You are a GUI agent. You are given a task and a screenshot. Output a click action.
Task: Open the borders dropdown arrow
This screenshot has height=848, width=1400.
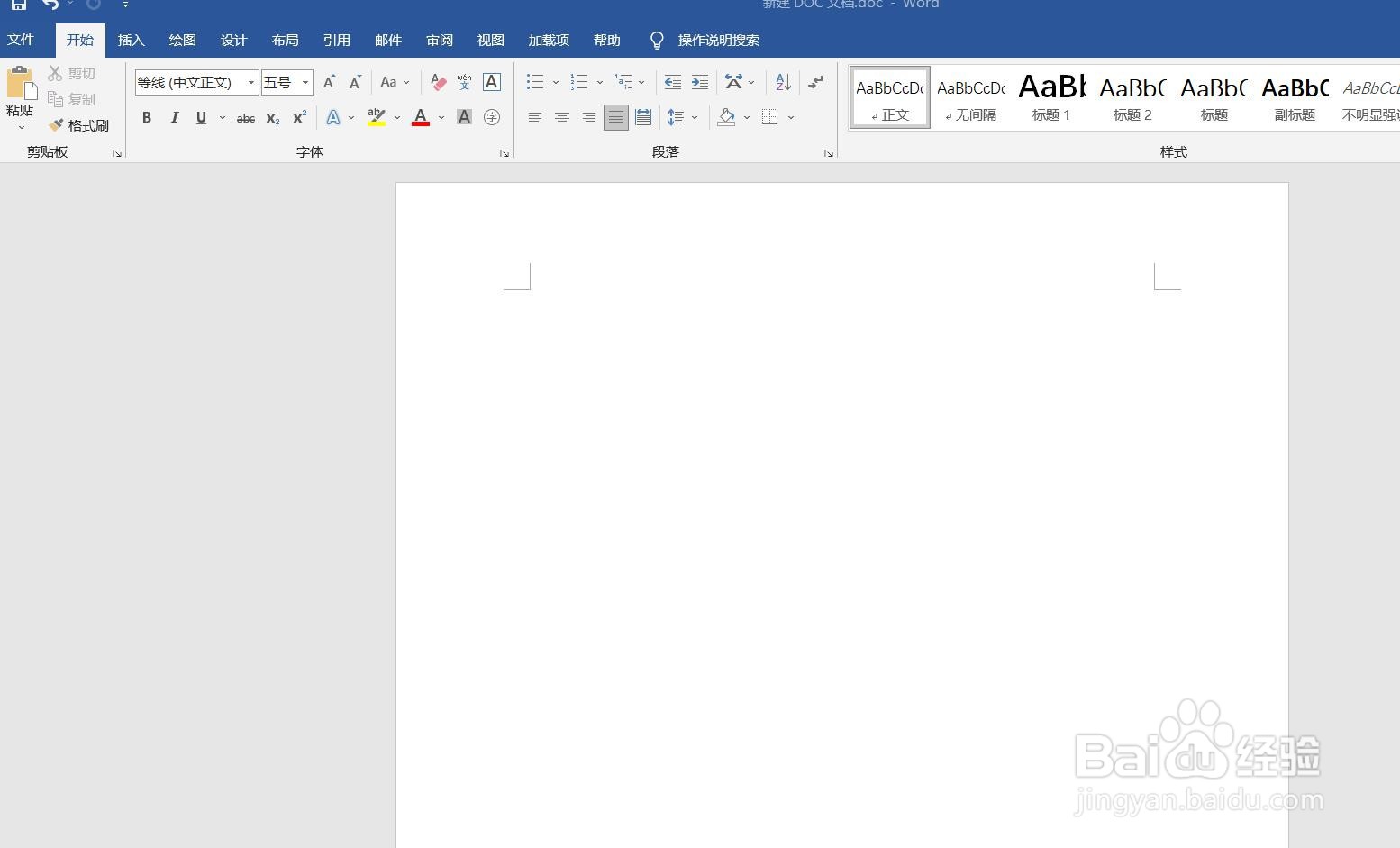pos(791,117)
